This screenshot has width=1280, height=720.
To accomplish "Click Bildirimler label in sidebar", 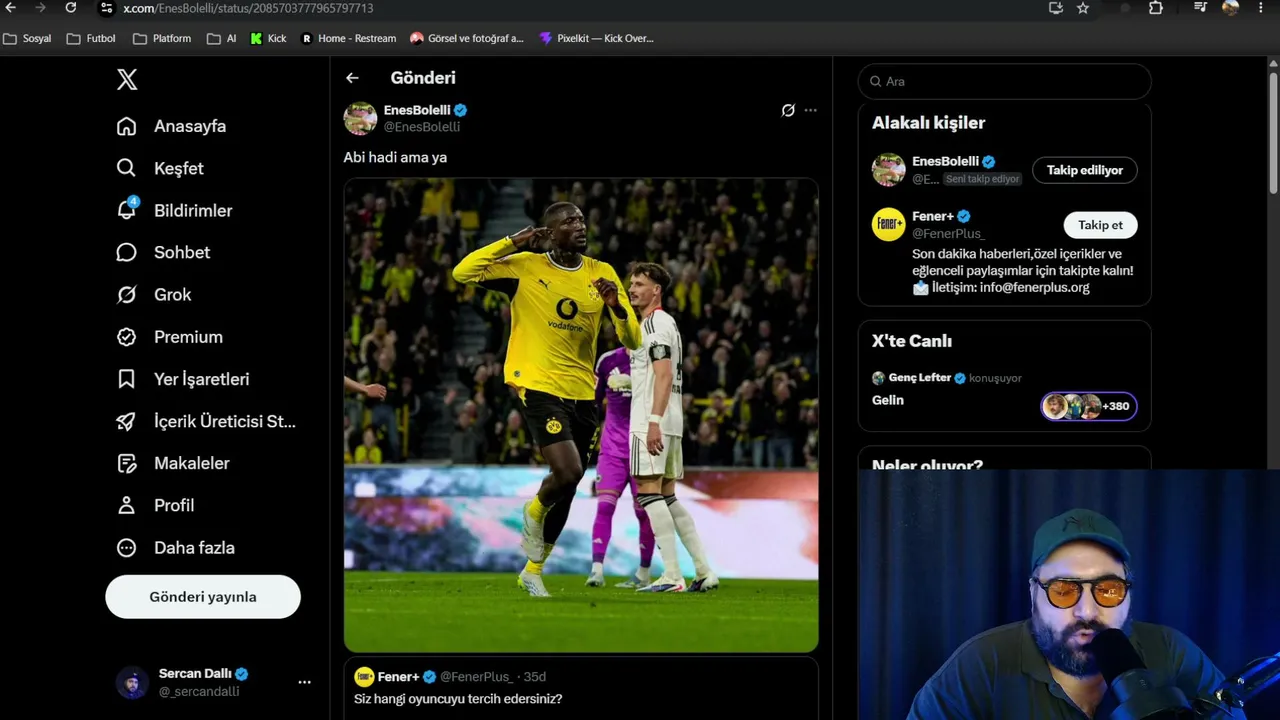I will tap(193, 210).
